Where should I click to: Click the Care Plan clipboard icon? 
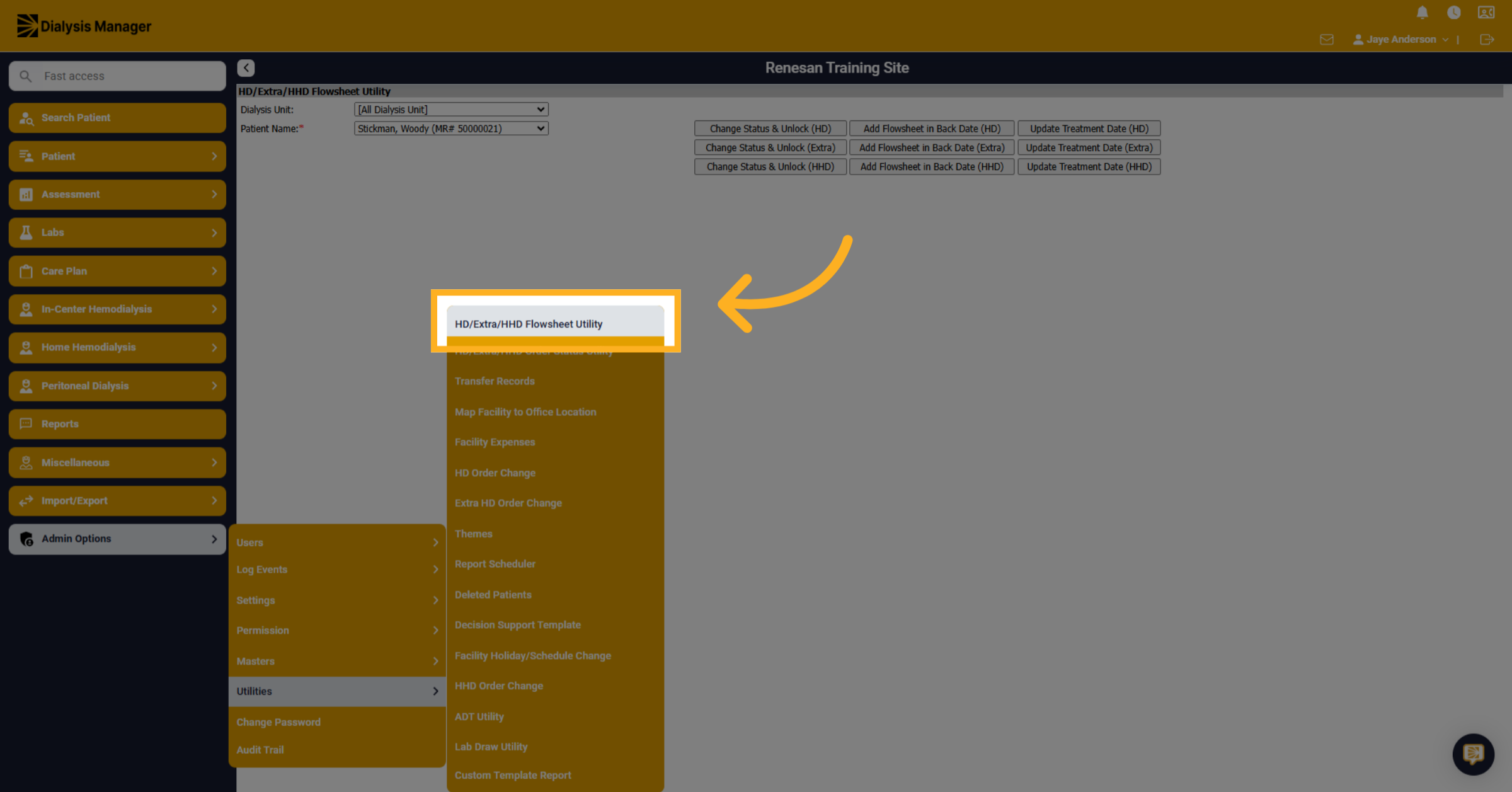tap(26, 271)
